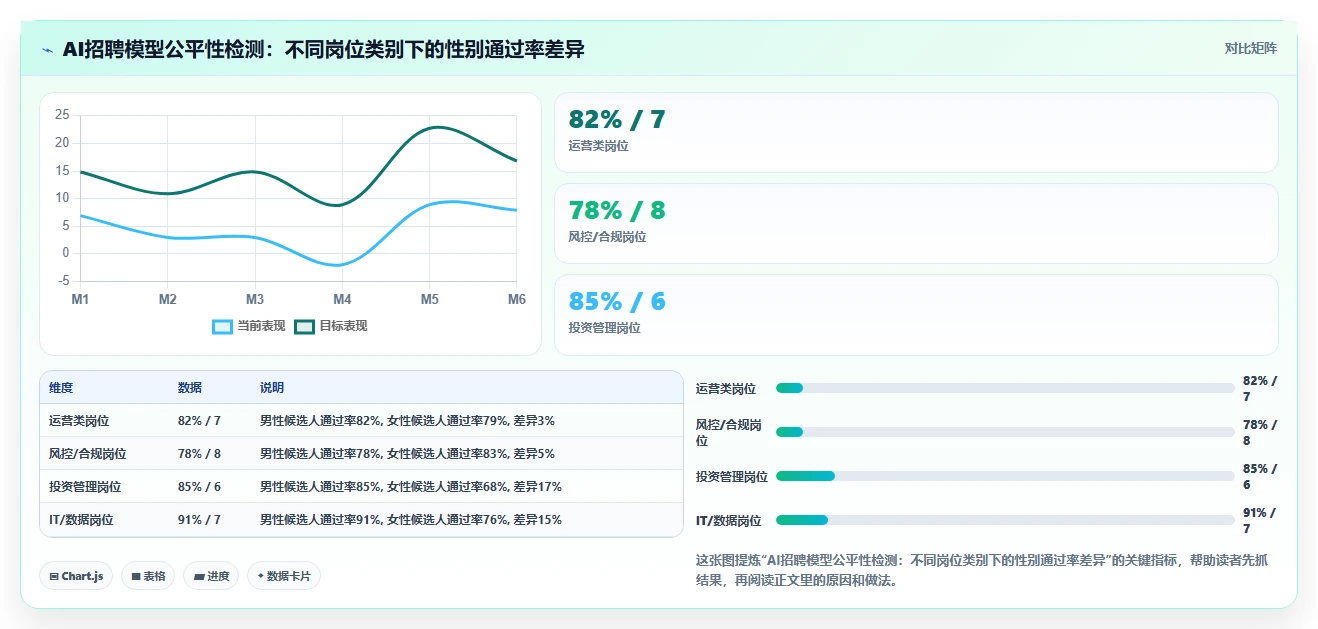Image resolution: width=1318 pixels, height=629 pixels.
Task: Click the 目标表现 line peak near M5
Action: click(x=437, y=127)
